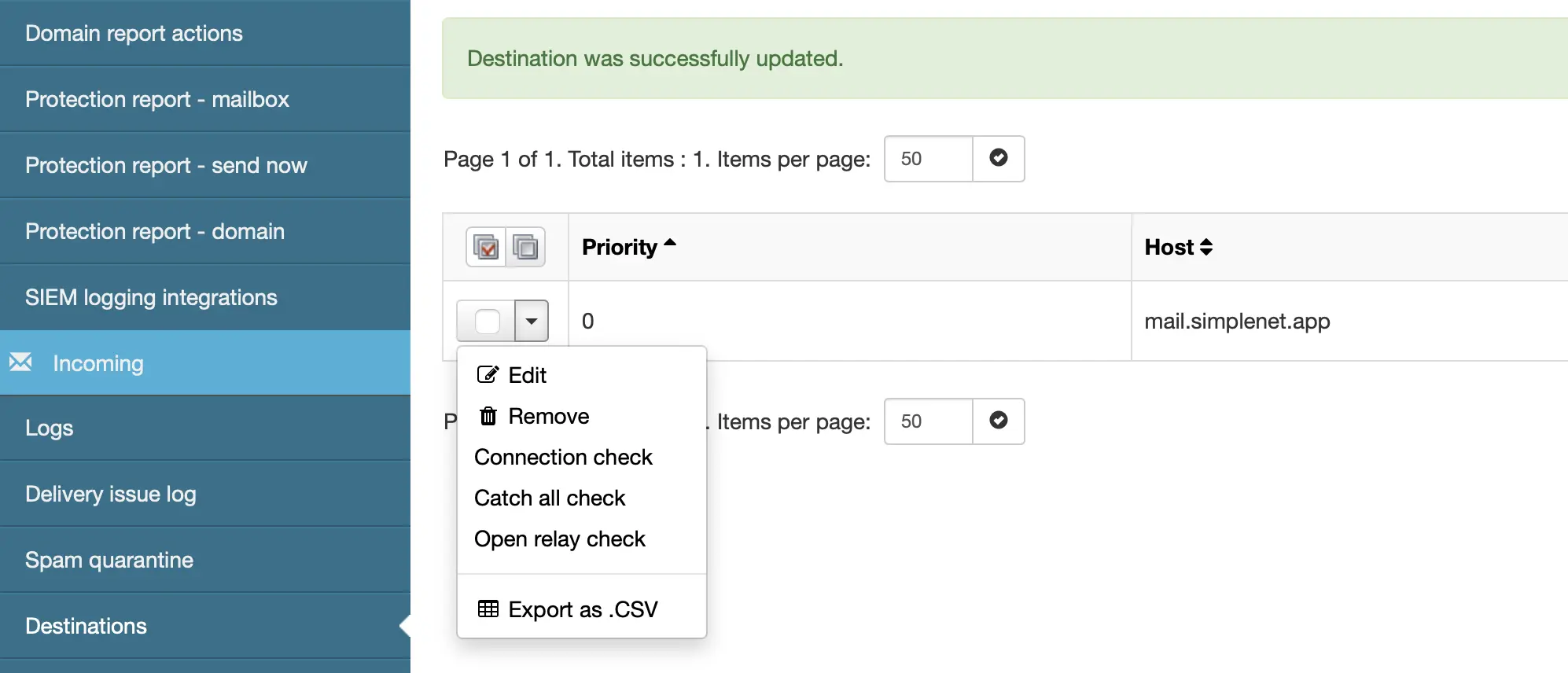This screenshot has width=1568, height=673.
Task: Apply top items per page checkmark button
Action: [x=999, y=159]
